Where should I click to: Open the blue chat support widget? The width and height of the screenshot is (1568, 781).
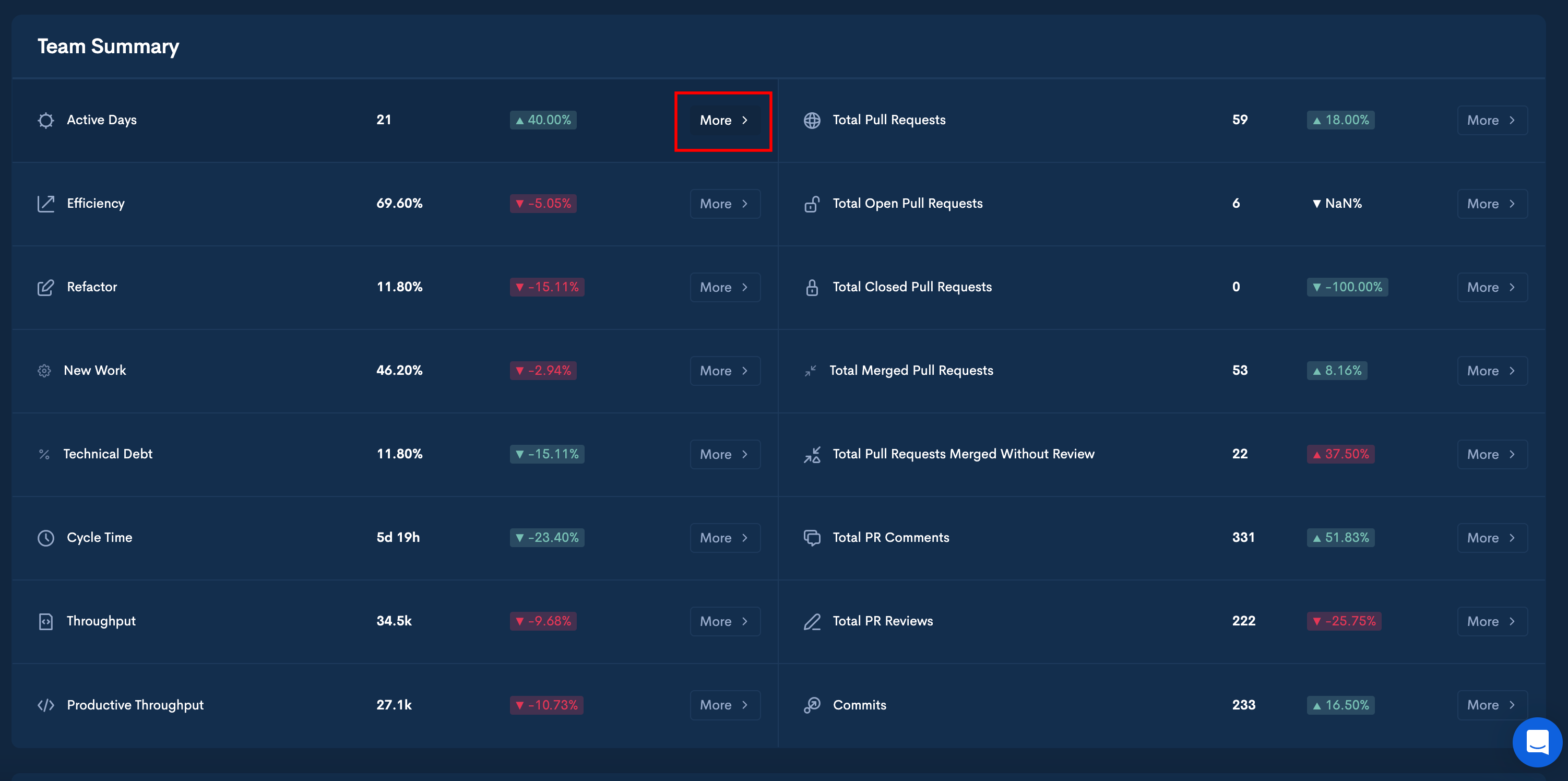(1537, 742)
